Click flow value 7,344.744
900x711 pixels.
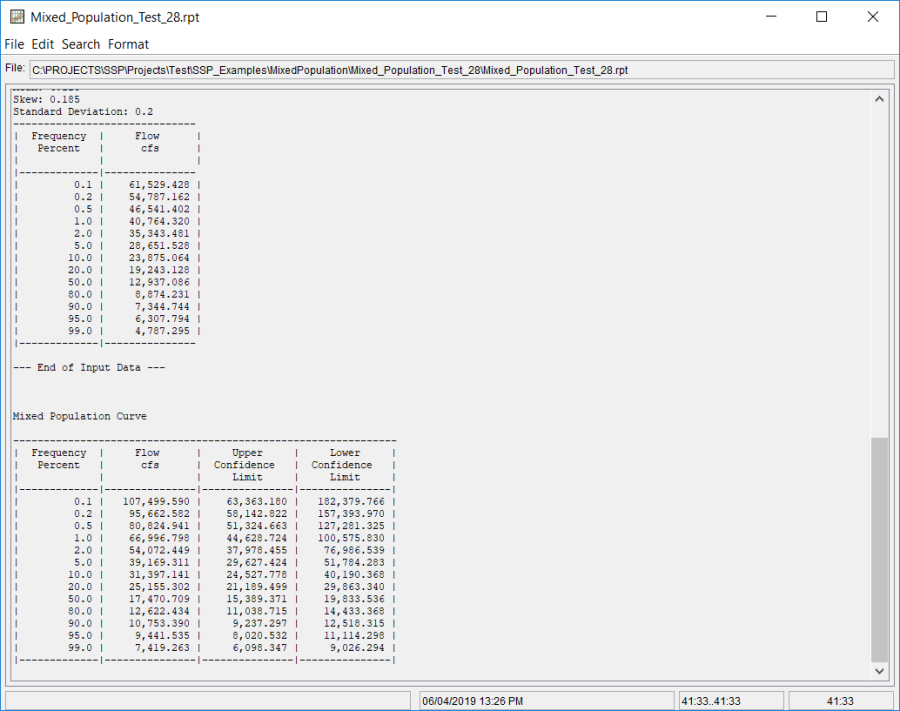coord(162,307)
